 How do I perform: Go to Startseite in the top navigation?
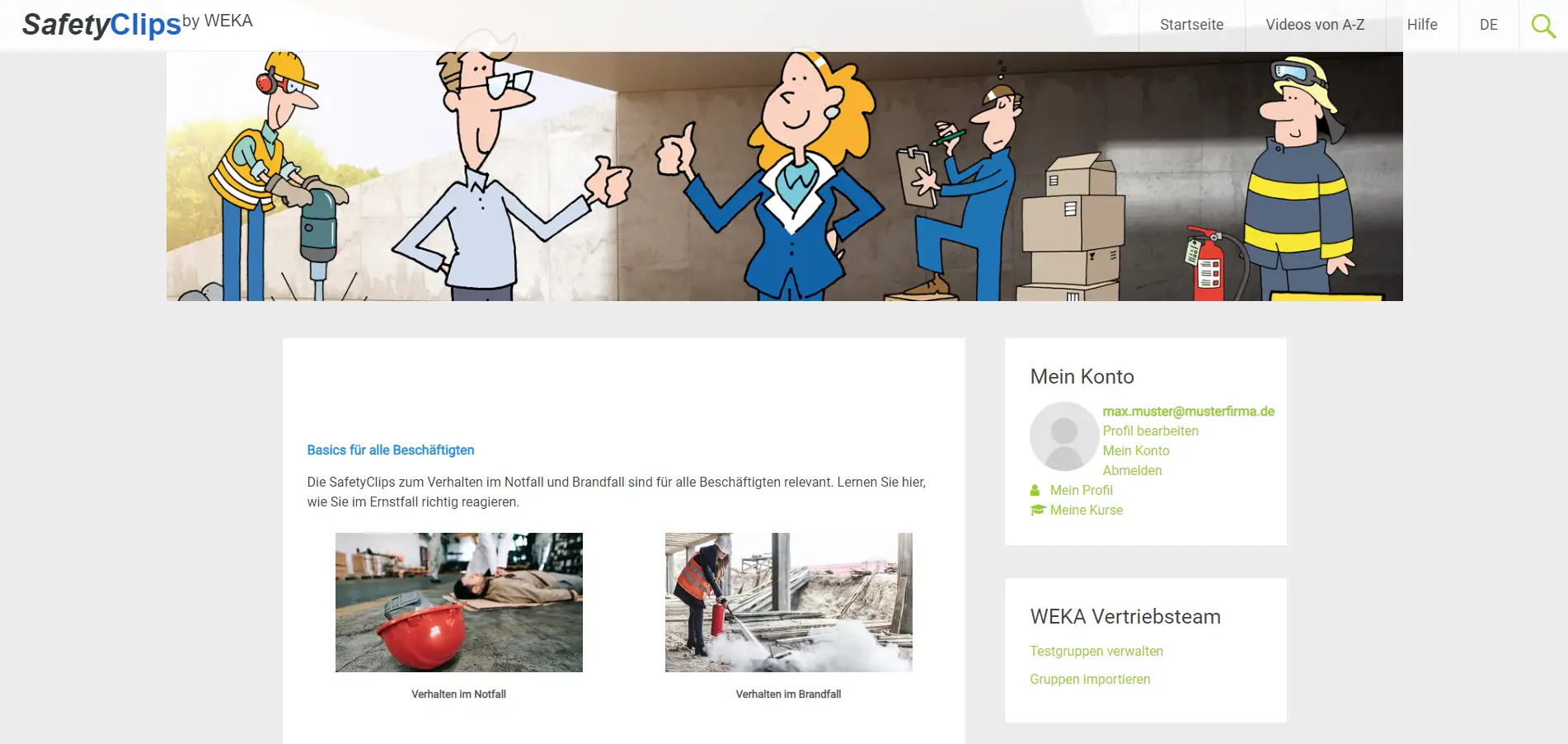tap(1192, 25)
